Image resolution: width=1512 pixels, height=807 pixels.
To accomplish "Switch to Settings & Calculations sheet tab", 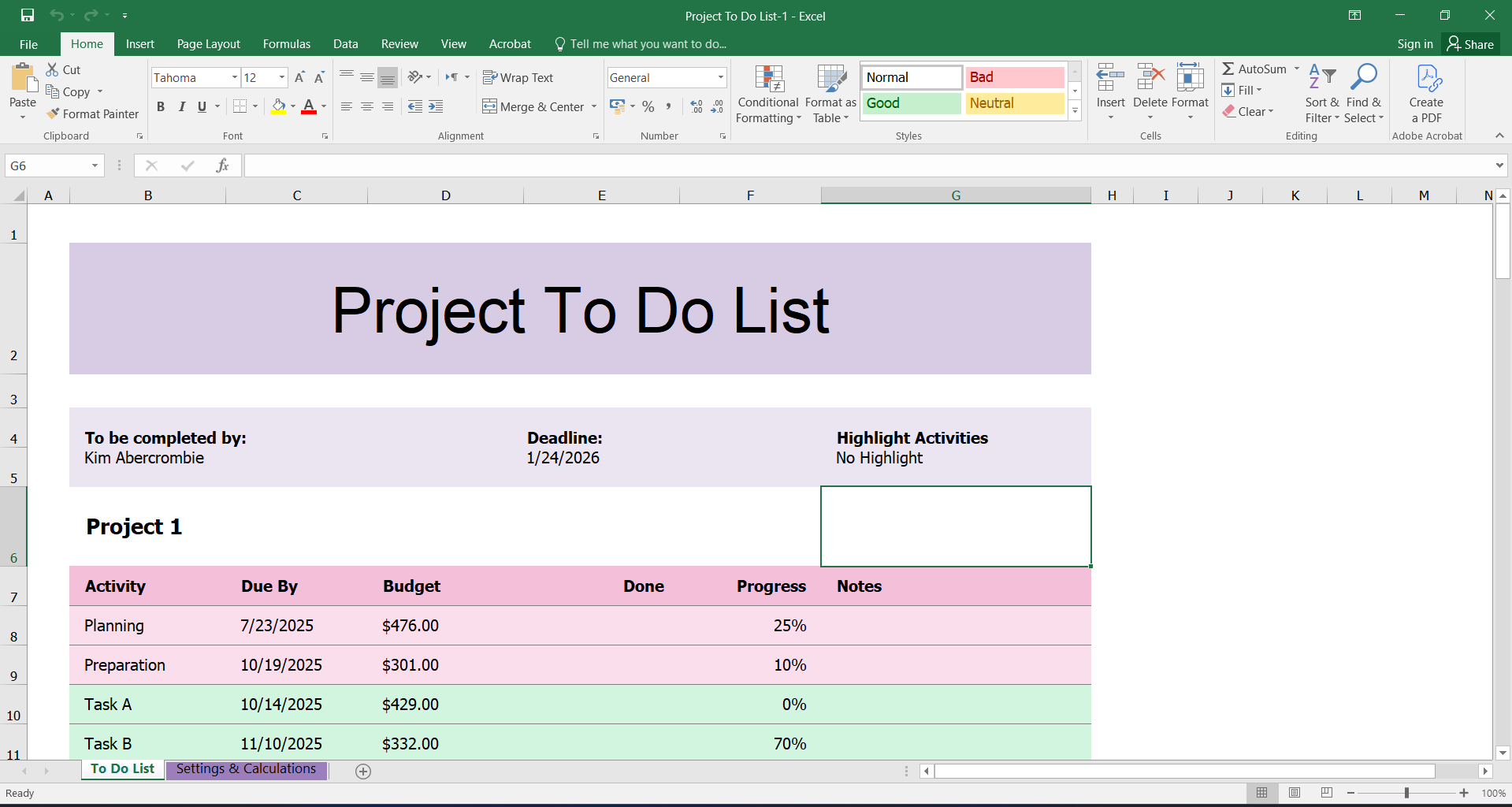I will (x=246, y=769).
